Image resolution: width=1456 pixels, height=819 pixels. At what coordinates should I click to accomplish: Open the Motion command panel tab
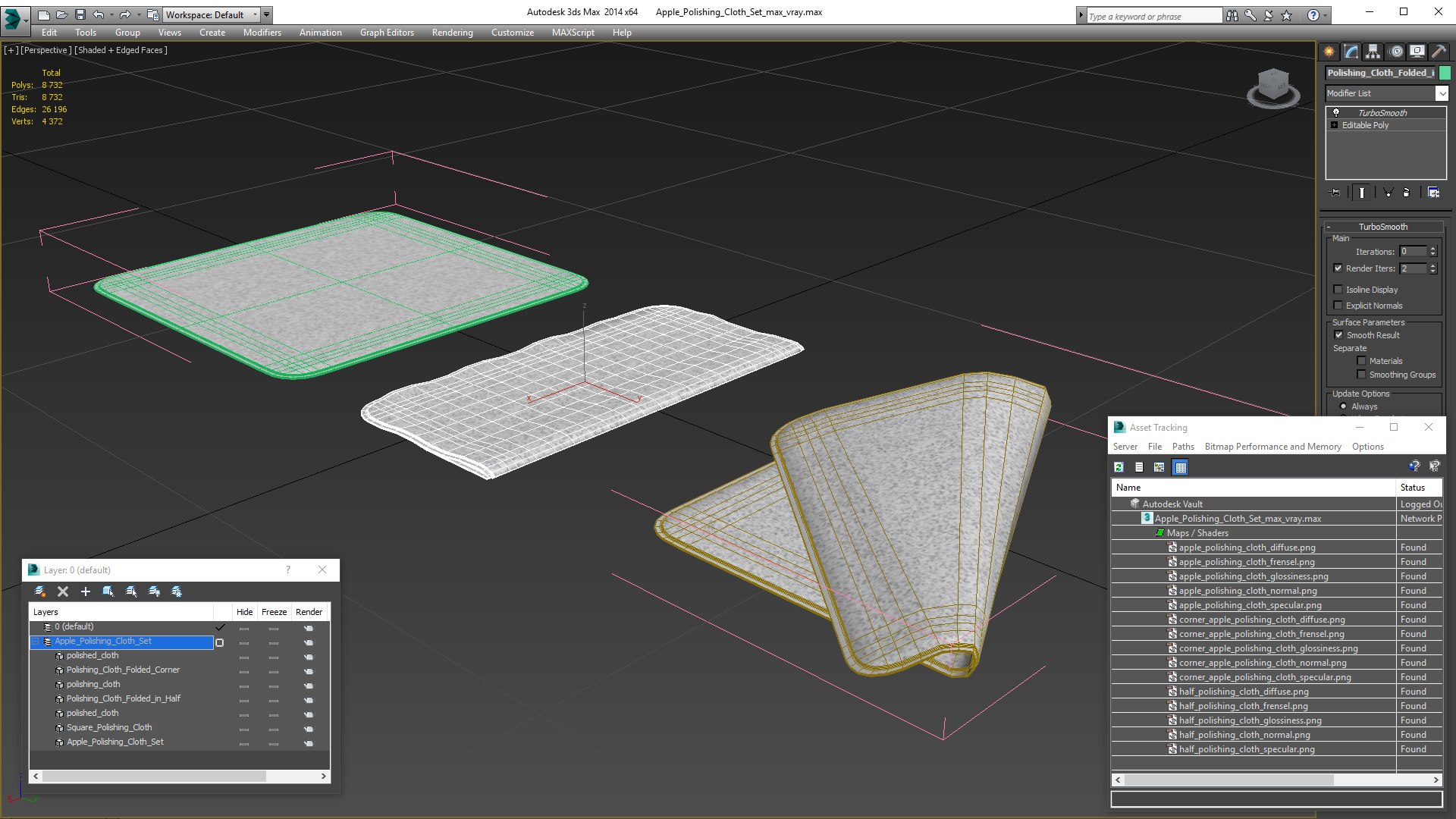pos(1396,52)
